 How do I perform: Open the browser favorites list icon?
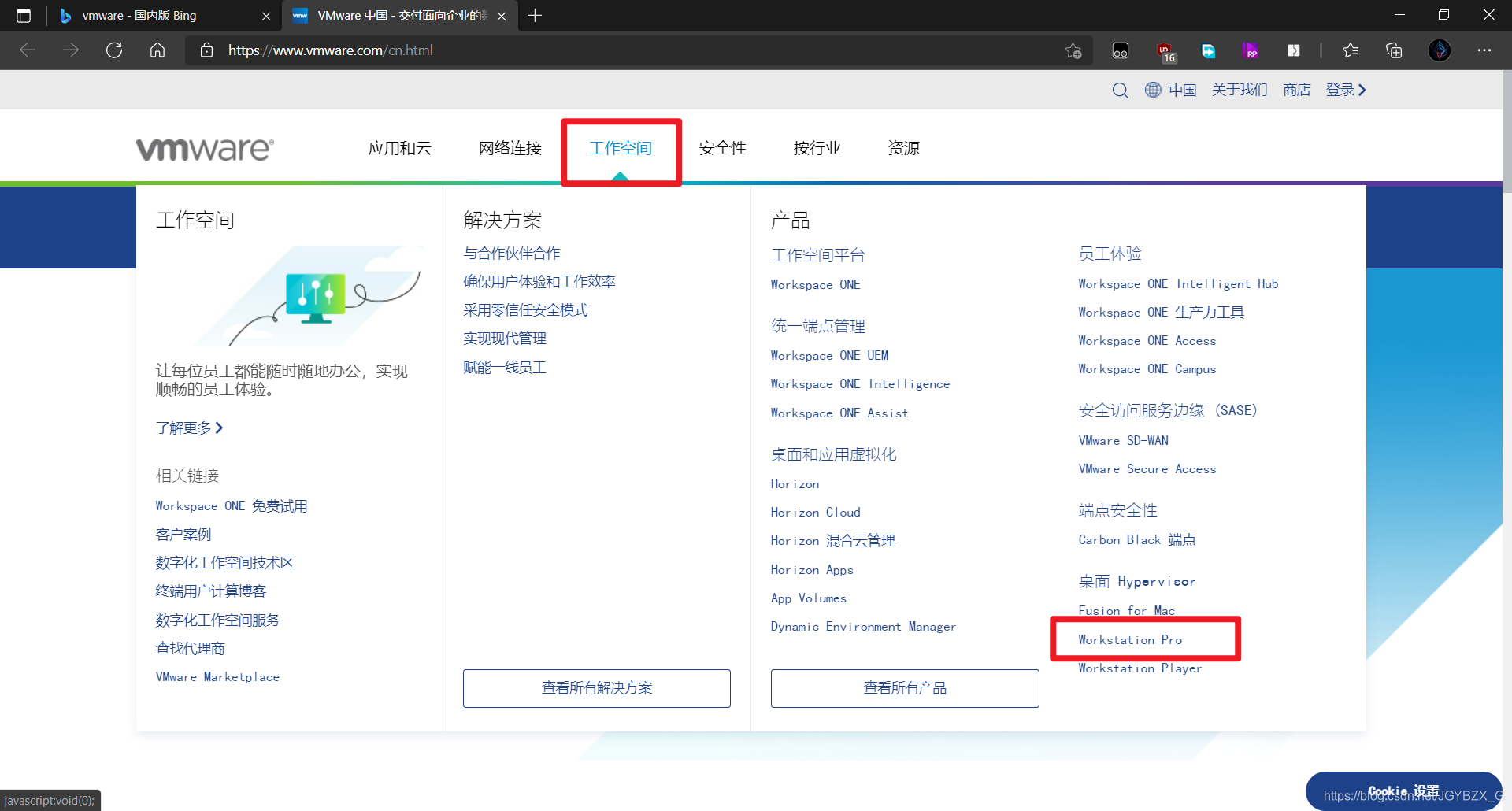[1351, 50]
